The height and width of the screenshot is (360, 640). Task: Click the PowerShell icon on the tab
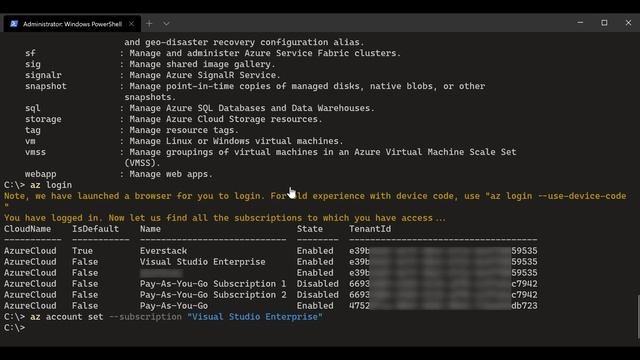tap(14, 24)
